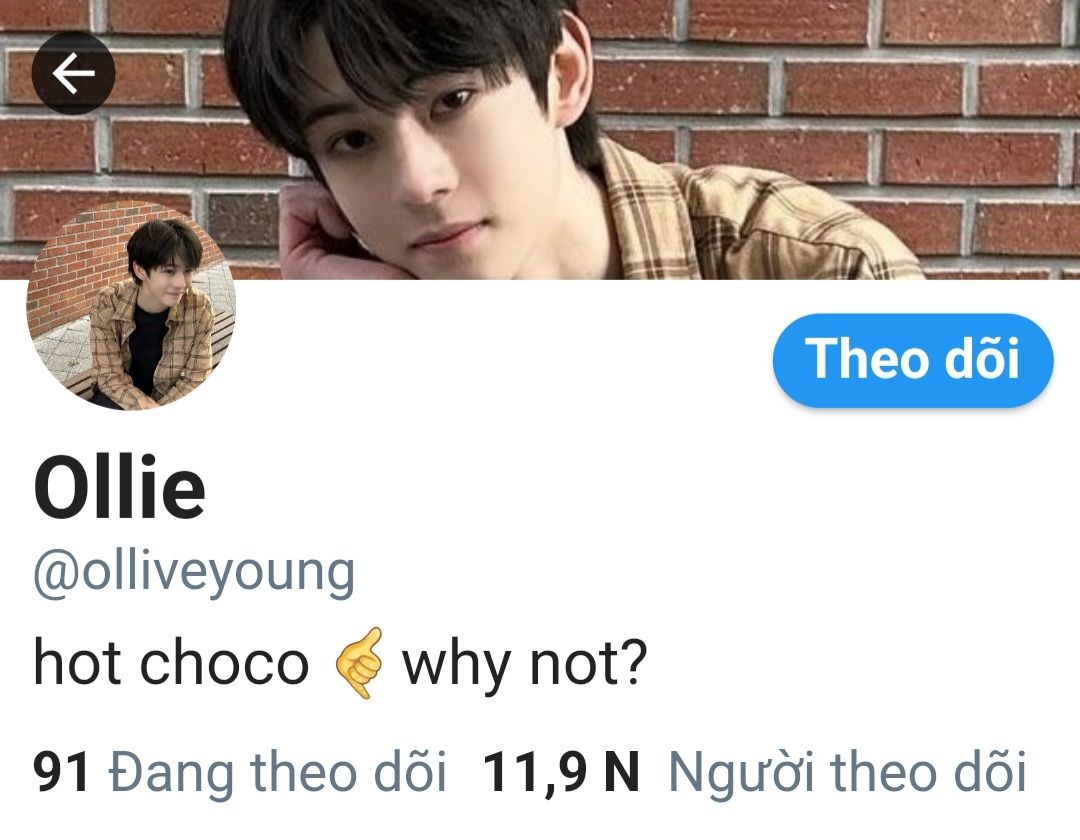Open the 11,9 N Người theo dõi list
1080x840 pixels.
(x=755, y=771)
